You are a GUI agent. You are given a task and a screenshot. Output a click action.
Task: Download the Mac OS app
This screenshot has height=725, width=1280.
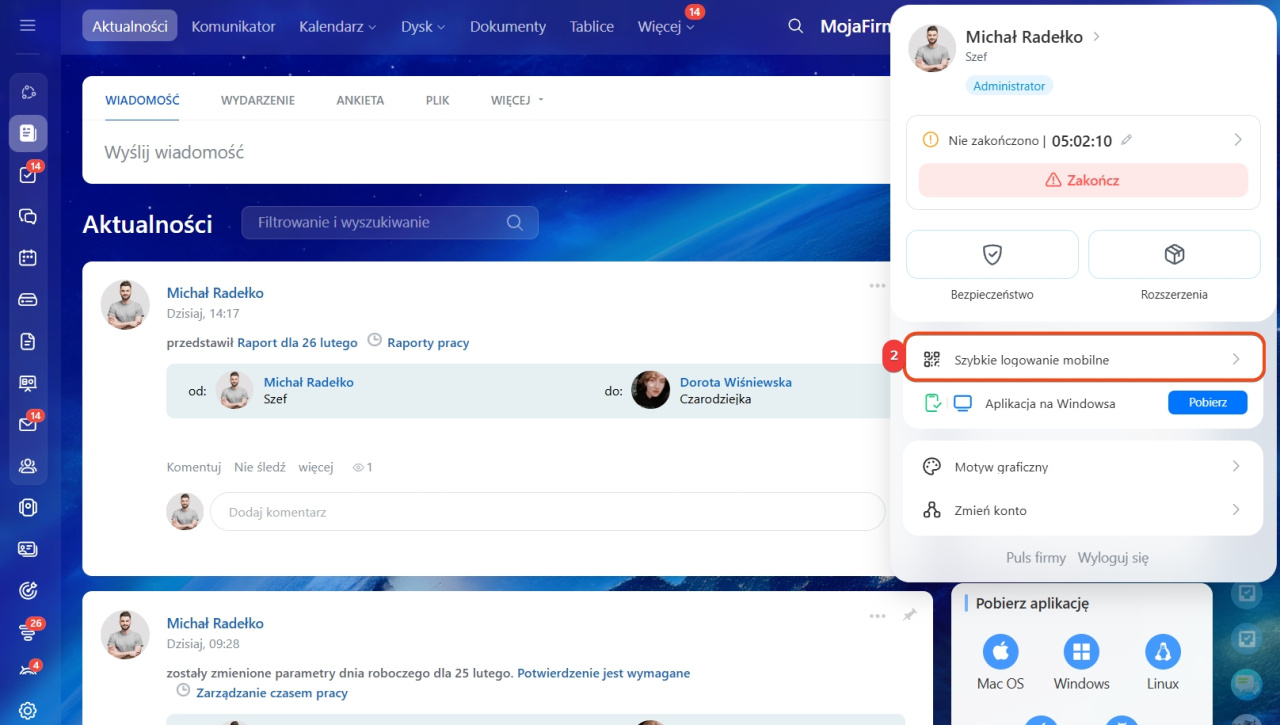coord(1000,653)
